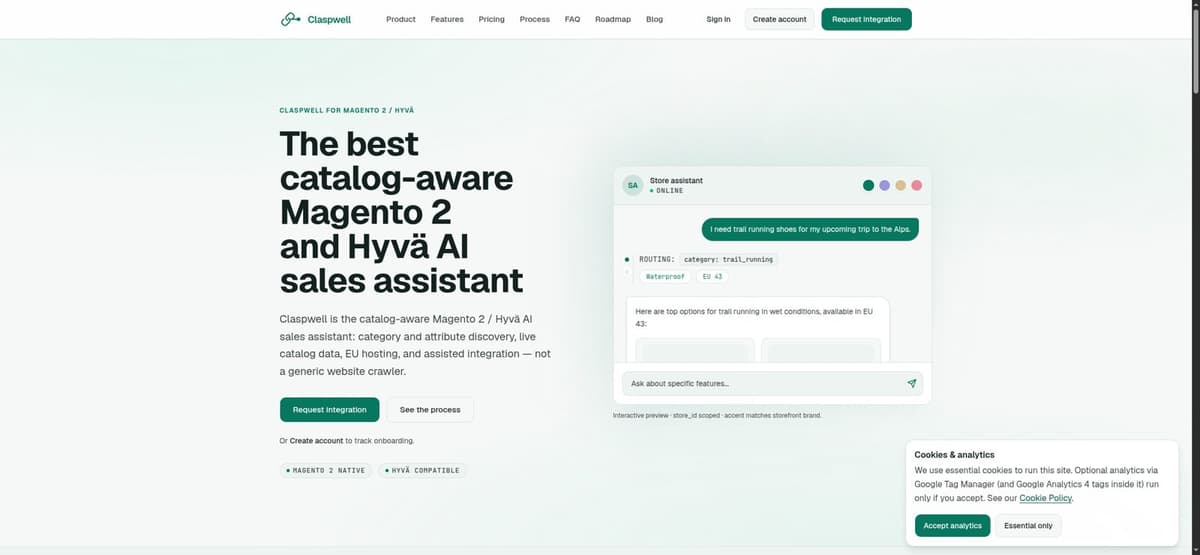
Task: Go to Pricing in the navbar
Action: point(491,19)
